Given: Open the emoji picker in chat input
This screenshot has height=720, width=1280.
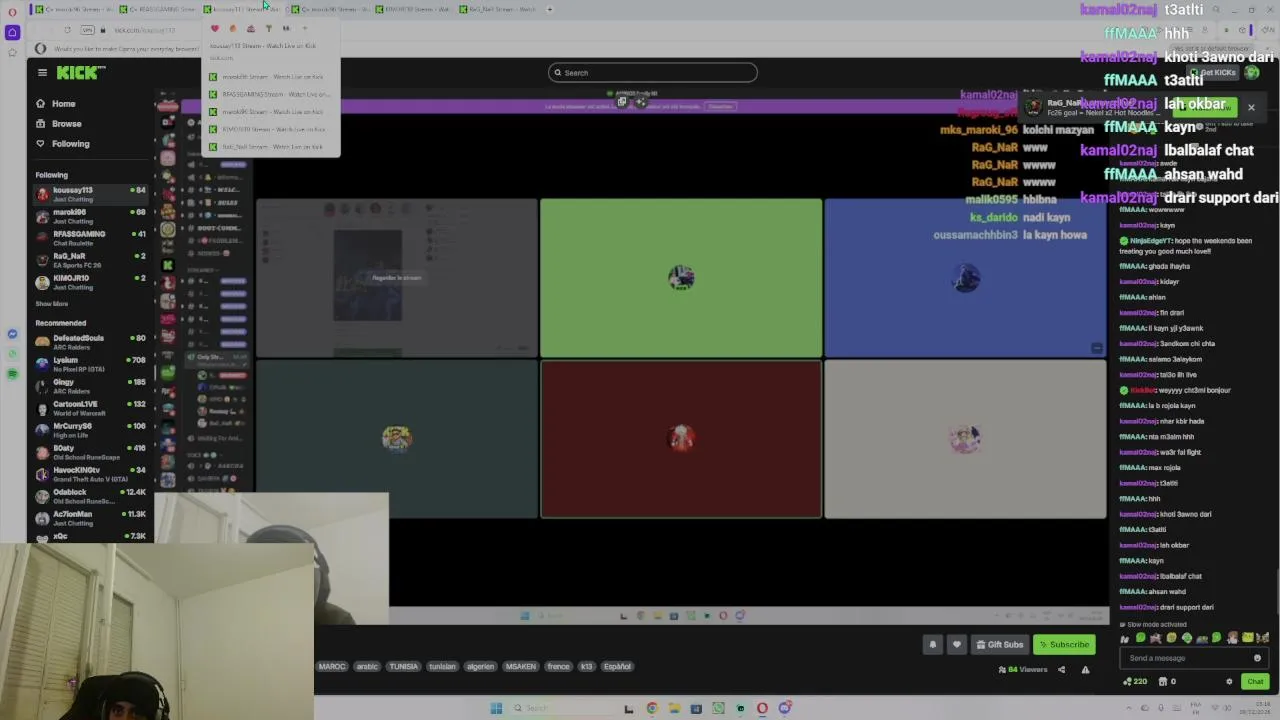Looking at the screenshot, I should click(1257, 658).
